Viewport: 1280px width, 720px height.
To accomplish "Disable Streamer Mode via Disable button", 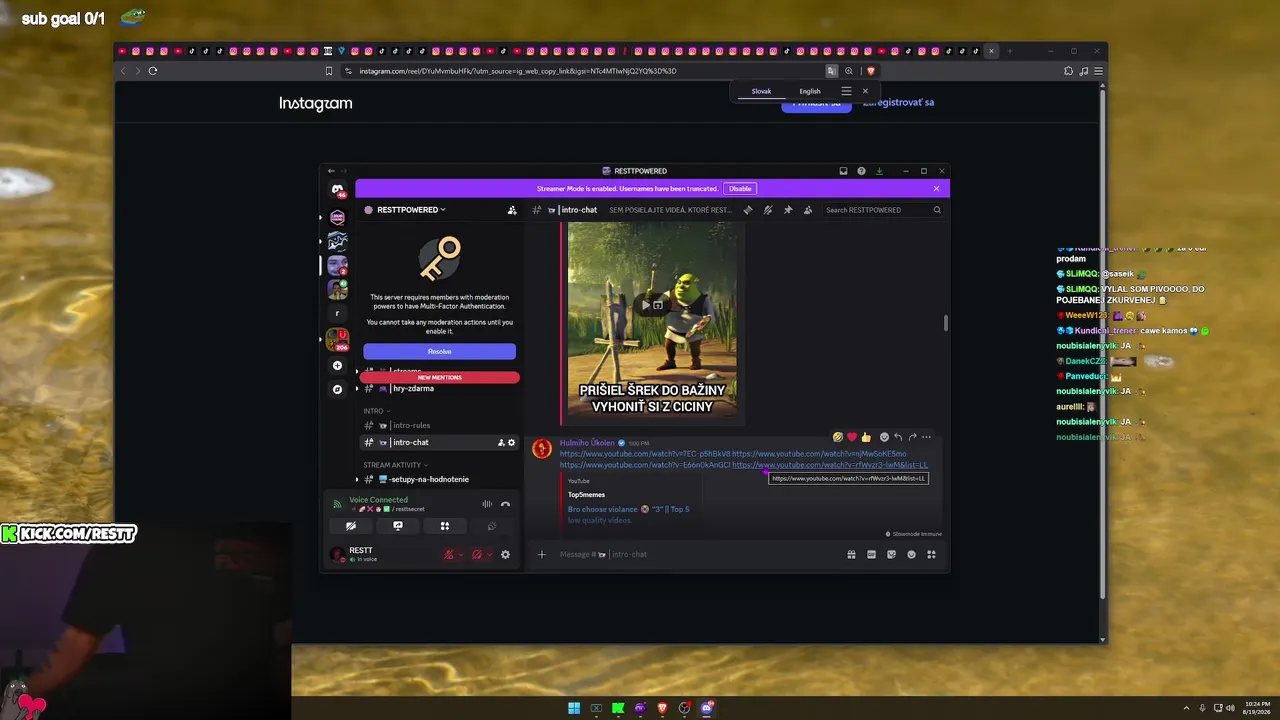I will (x=740, y=189).
